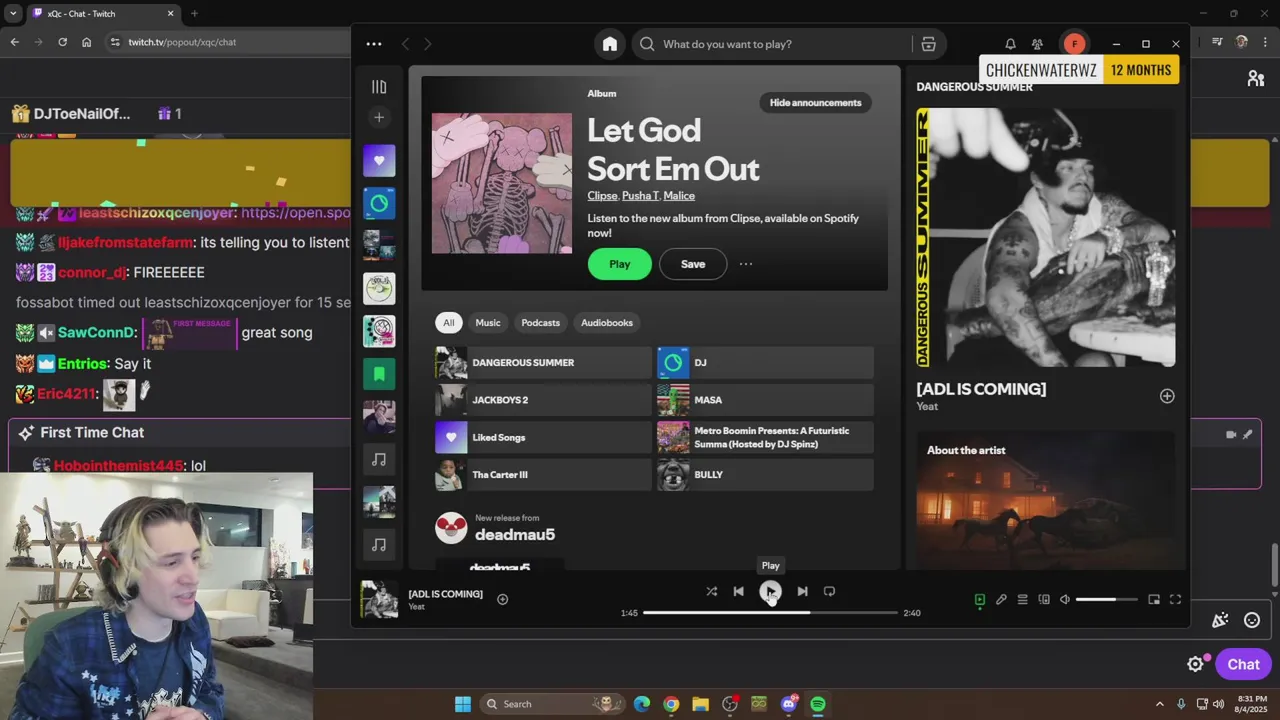Viewport: 1280px width, 720px height.
Task: Click the Chat button in Twitch window
Action: pos(1244,665)
